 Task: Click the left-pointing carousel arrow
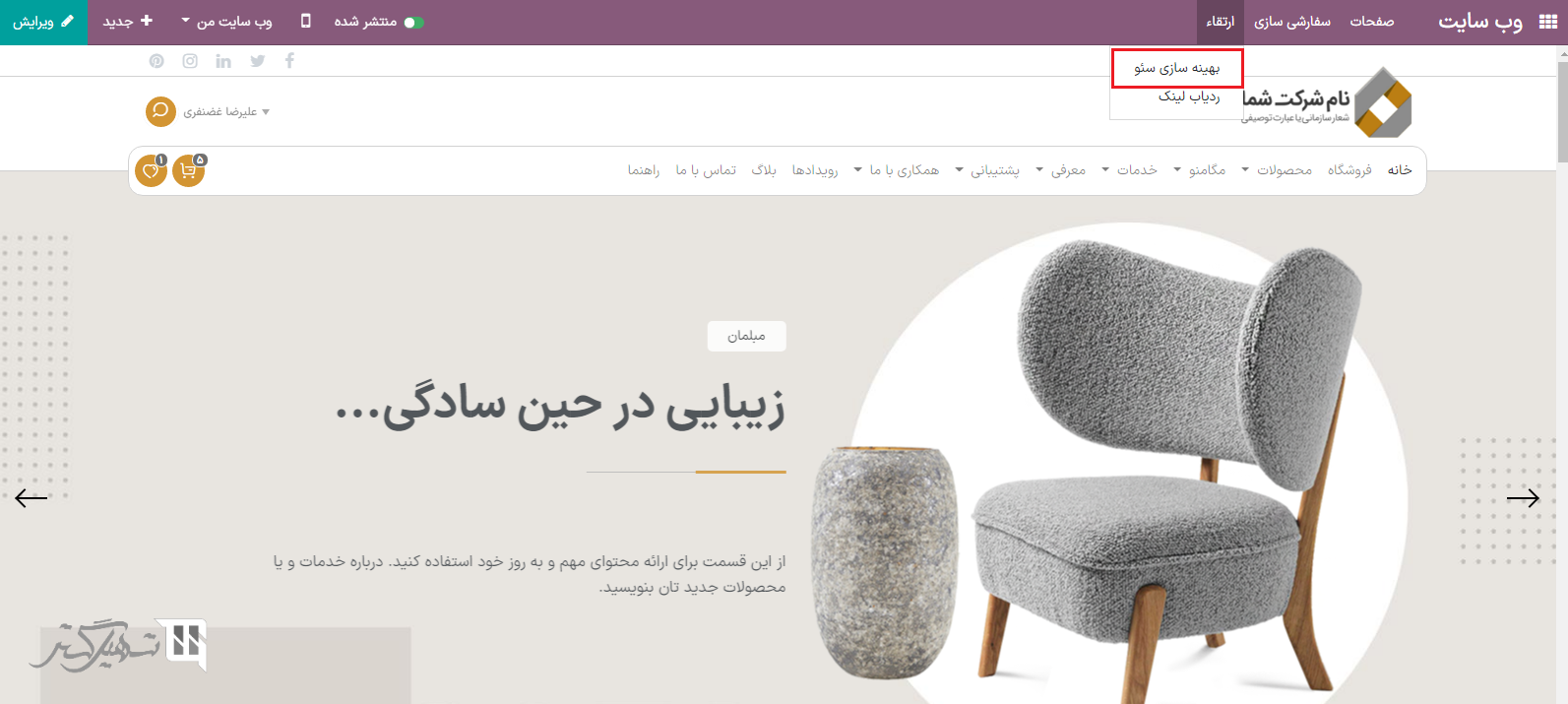click(x=31, y=498)
